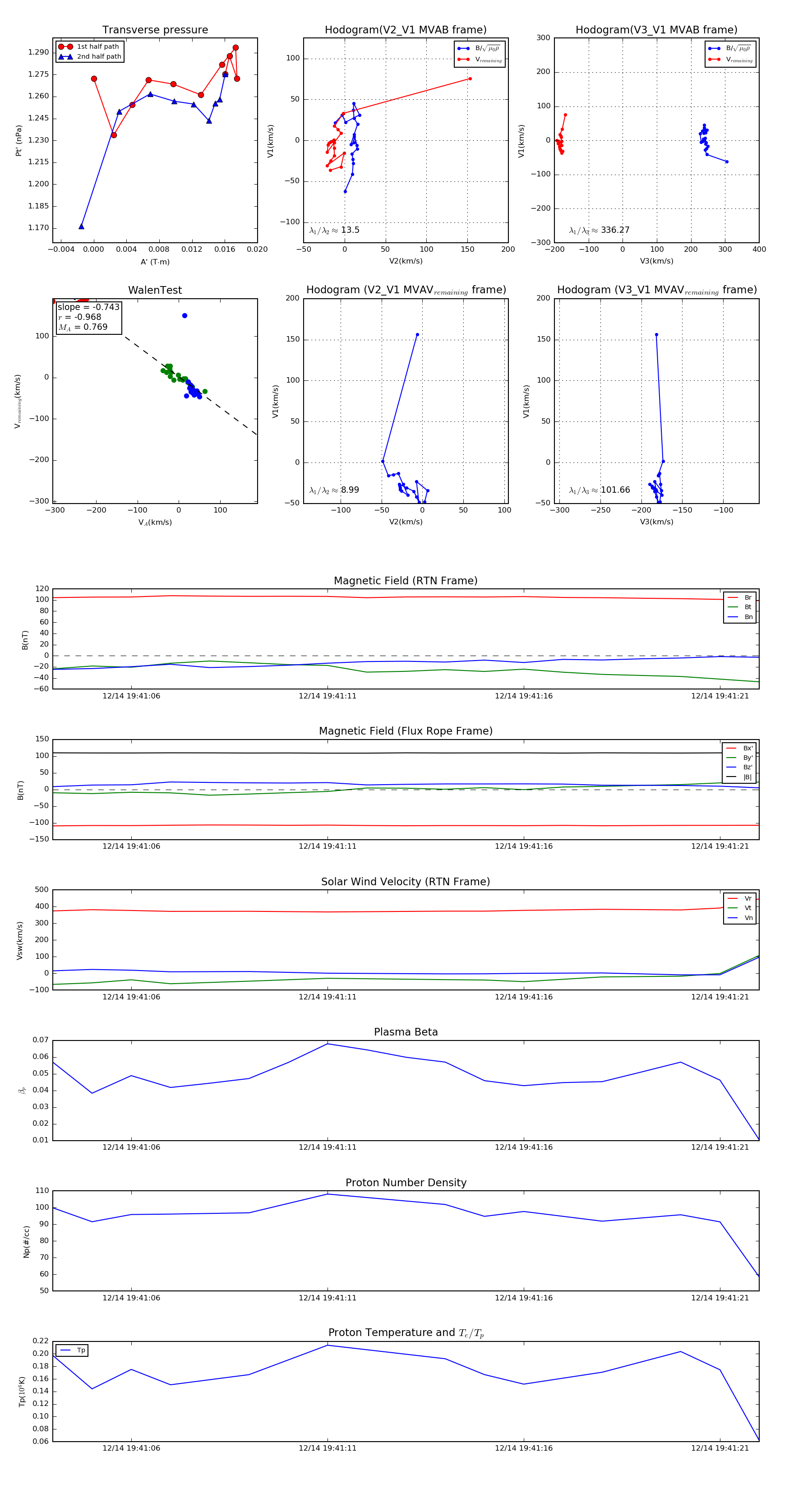This screenshot has height=1489, width=812.
Task: Click the 'Proton Number Density' plot title
Action: [406, 1183]
